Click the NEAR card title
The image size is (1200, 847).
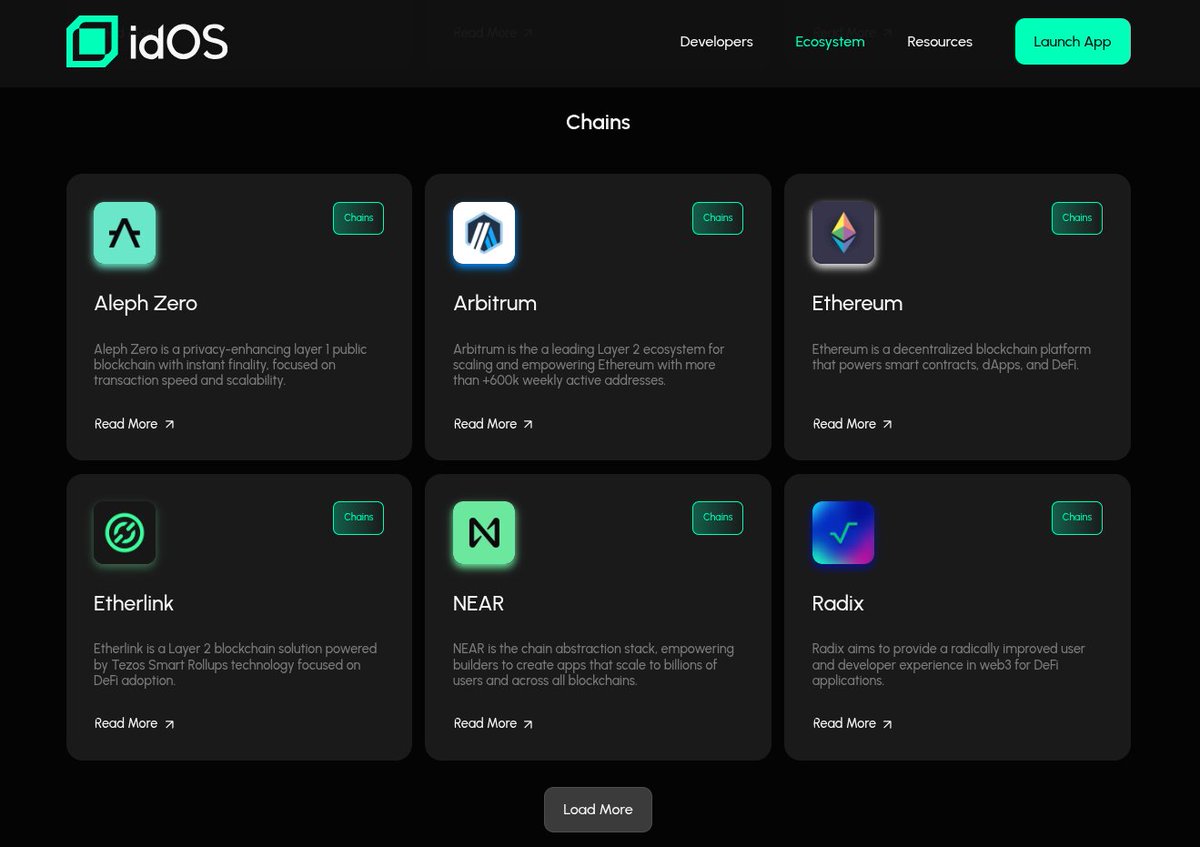point(478,604)
